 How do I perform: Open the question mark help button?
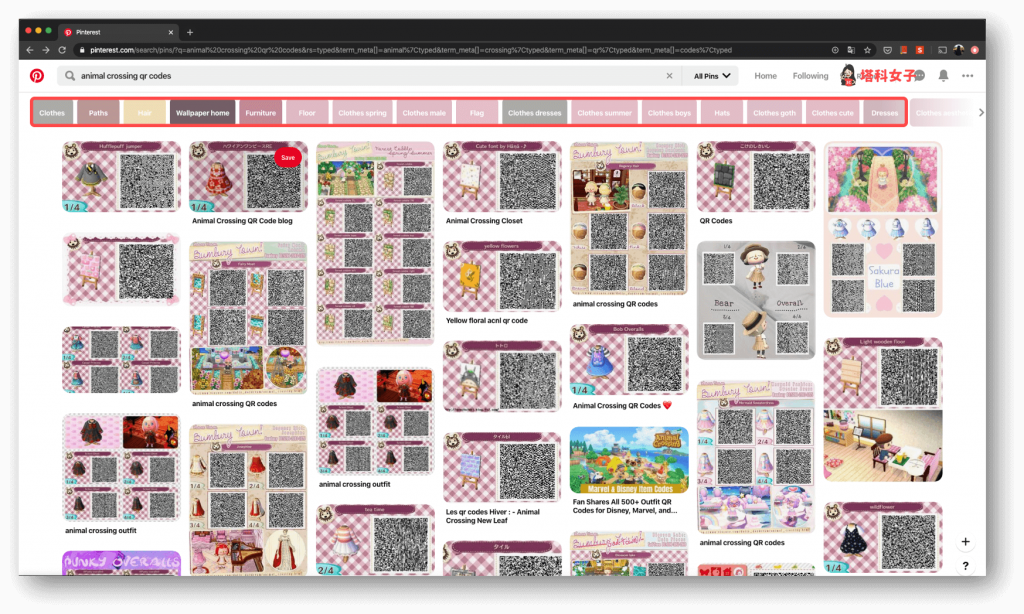pyautogui.click(x=965, y=566)
